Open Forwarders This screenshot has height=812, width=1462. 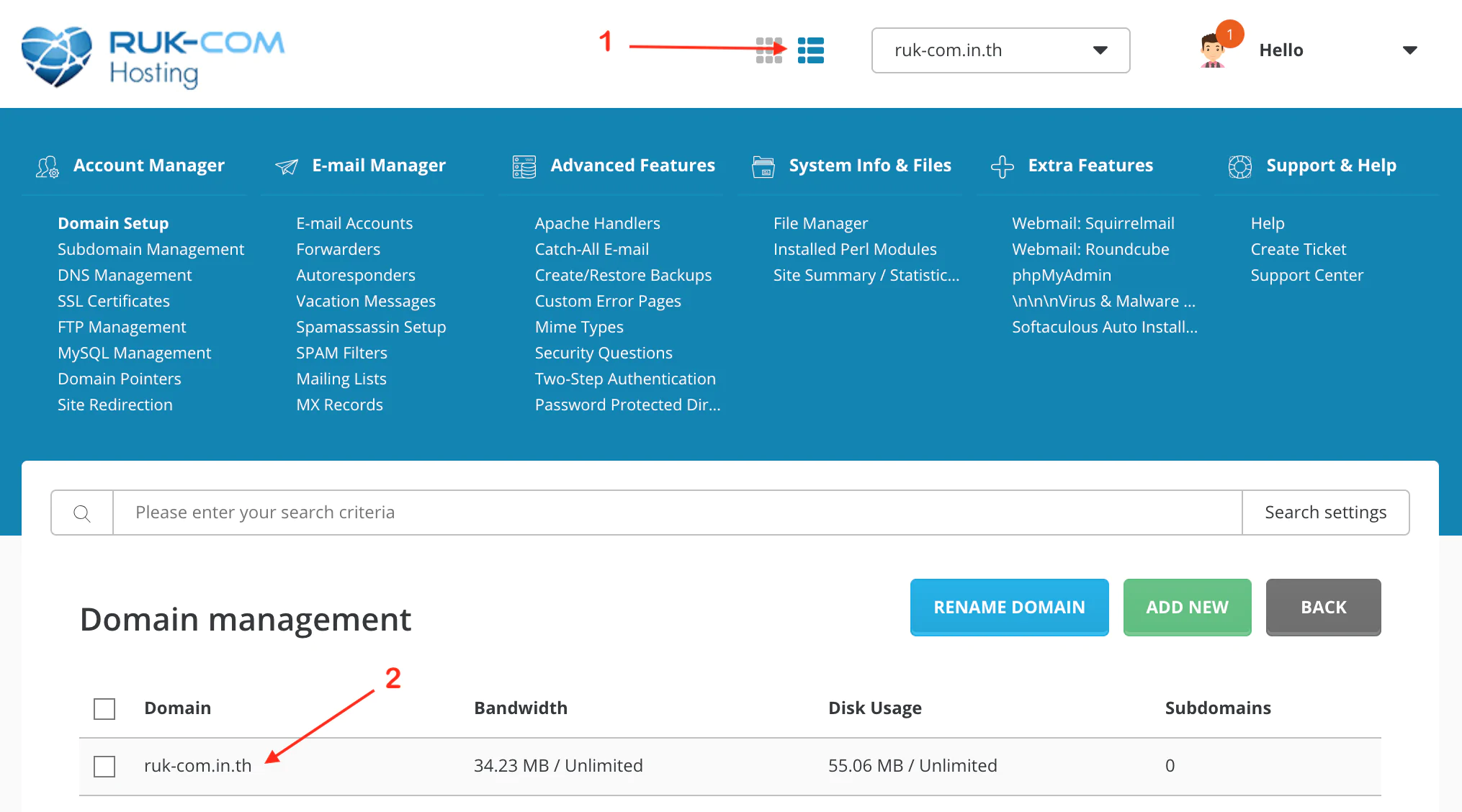338,249
